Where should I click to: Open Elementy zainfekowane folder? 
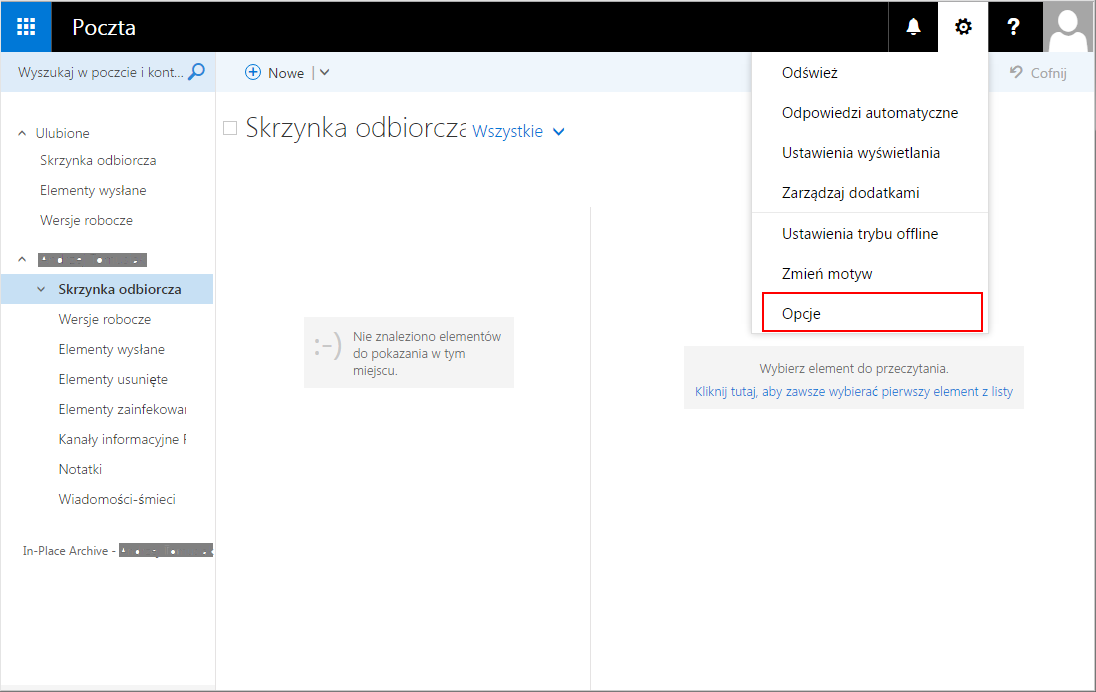[122, 410]
